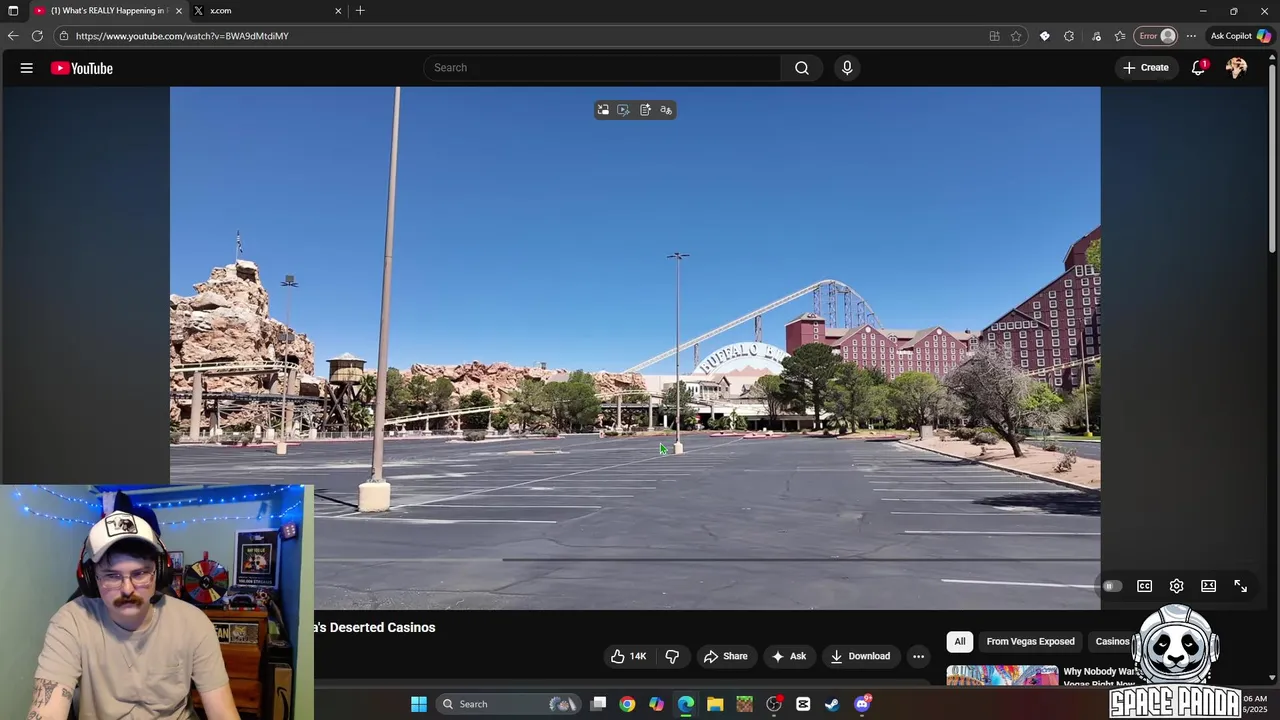Open Discord from the taskbar

coord(862,704)
